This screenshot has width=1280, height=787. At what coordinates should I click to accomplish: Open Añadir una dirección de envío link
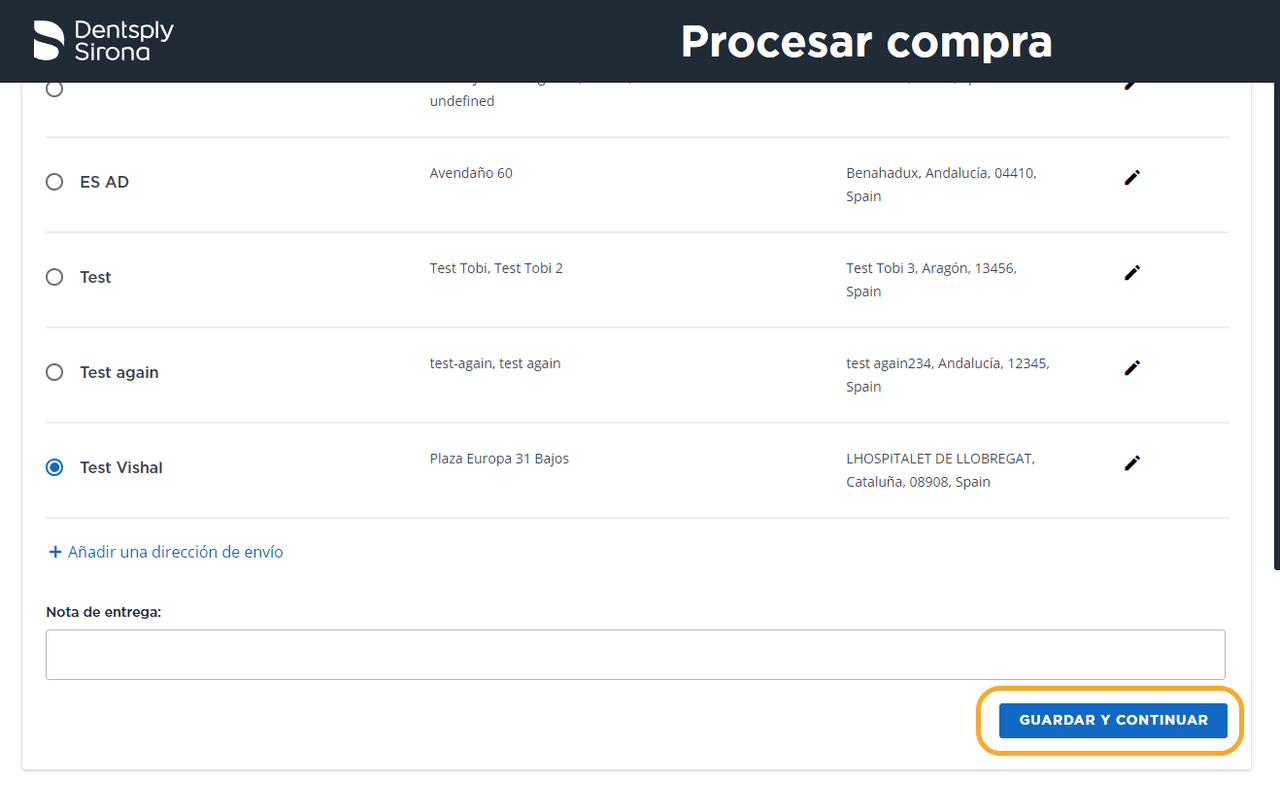coord(175,552)
